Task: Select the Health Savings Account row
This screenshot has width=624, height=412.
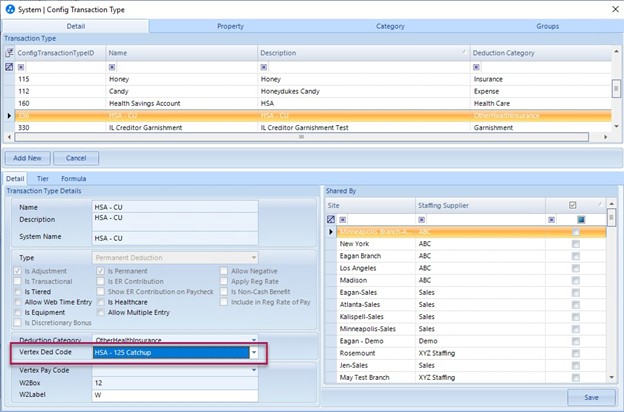Action: [x=313, y=103]
